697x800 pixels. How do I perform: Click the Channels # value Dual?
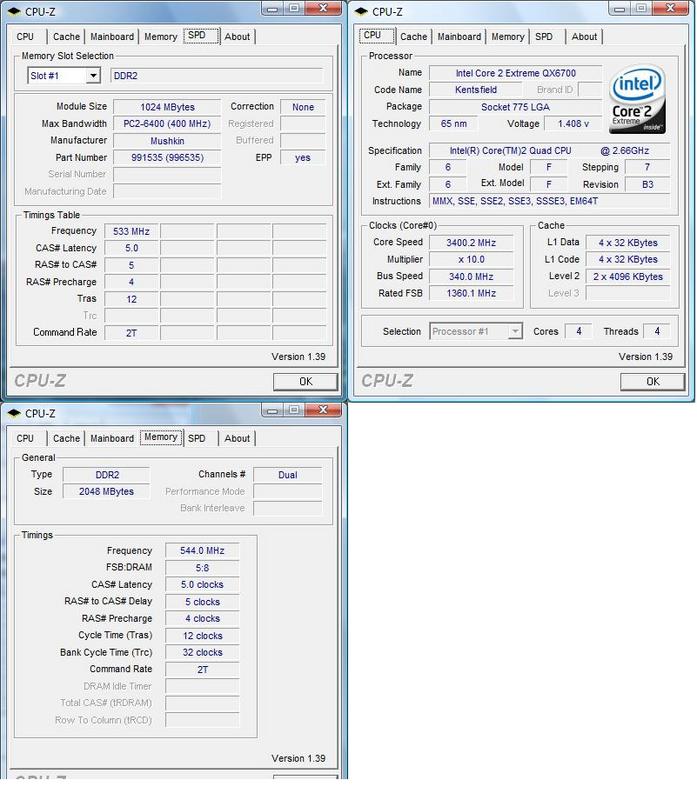tap(288, 475)
